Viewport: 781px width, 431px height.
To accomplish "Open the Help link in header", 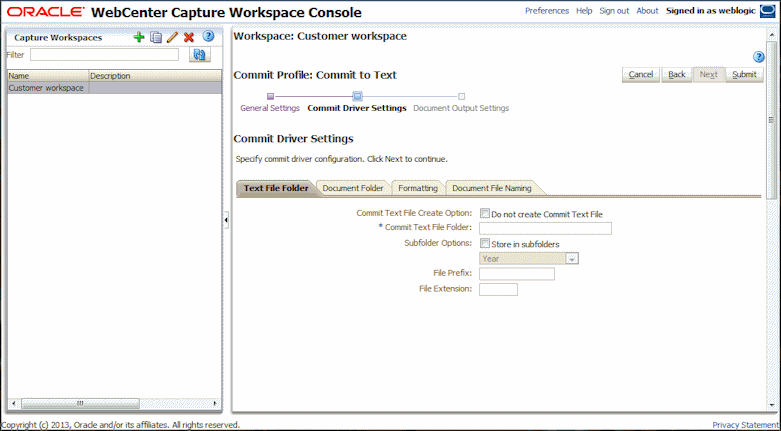I will click(x=584, y=11).
